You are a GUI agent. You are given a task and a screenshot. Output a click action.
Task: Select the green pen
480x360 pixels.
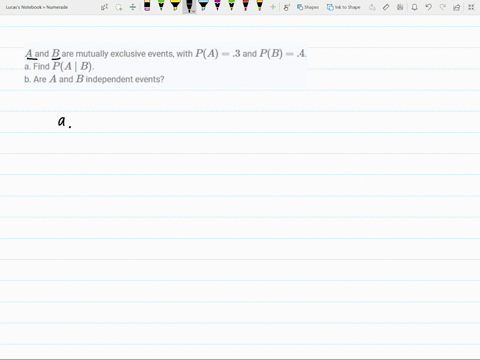point(161,6)
